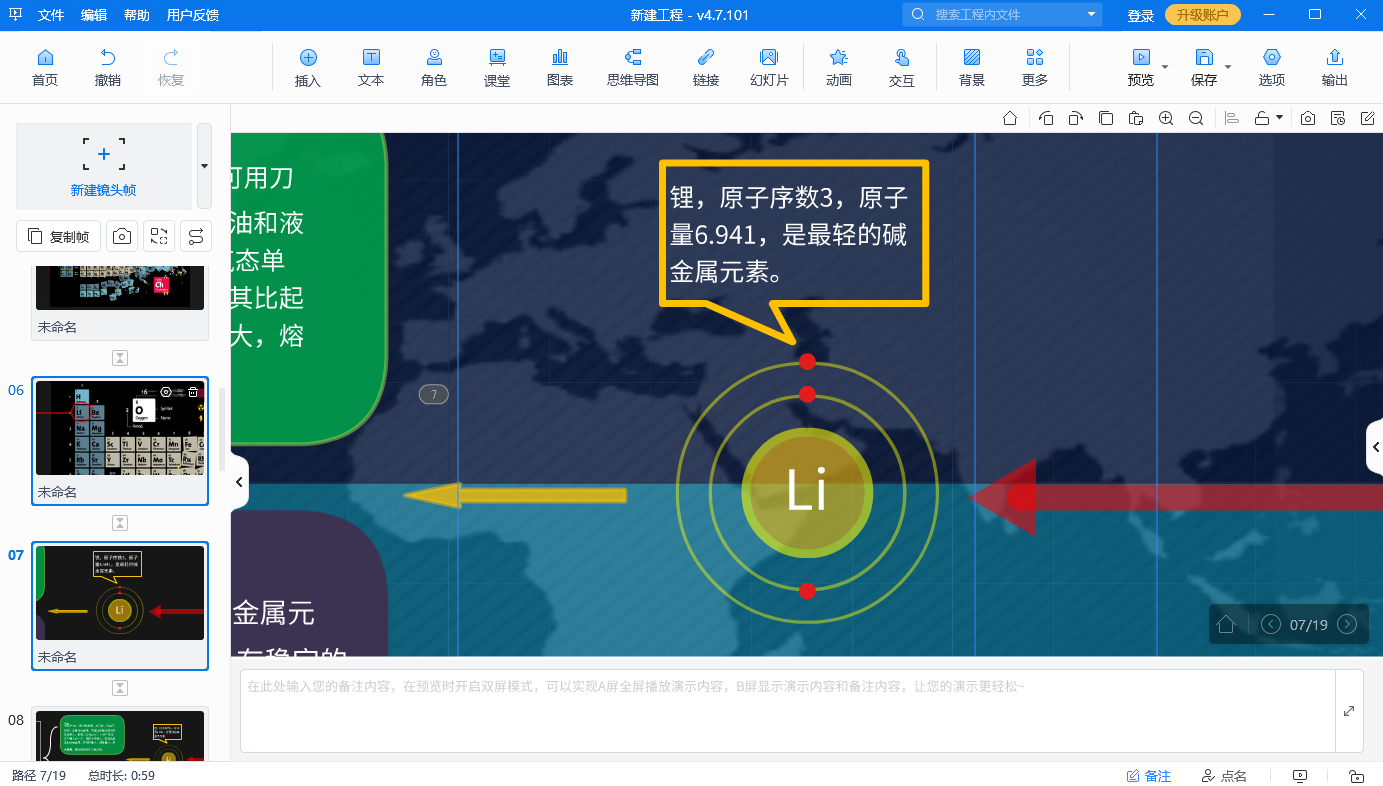Click the path route icon in the left panel

(196, 236)
